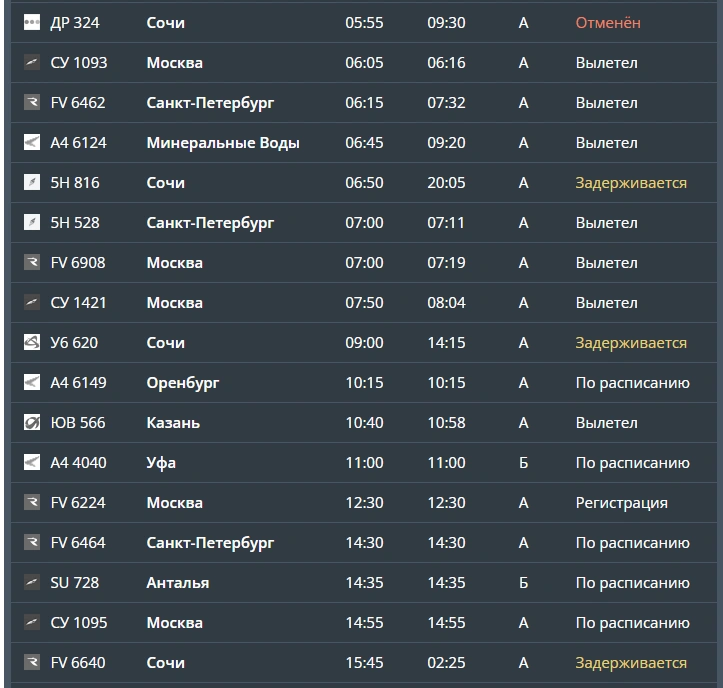Select flight number СУ 1095

79,623
